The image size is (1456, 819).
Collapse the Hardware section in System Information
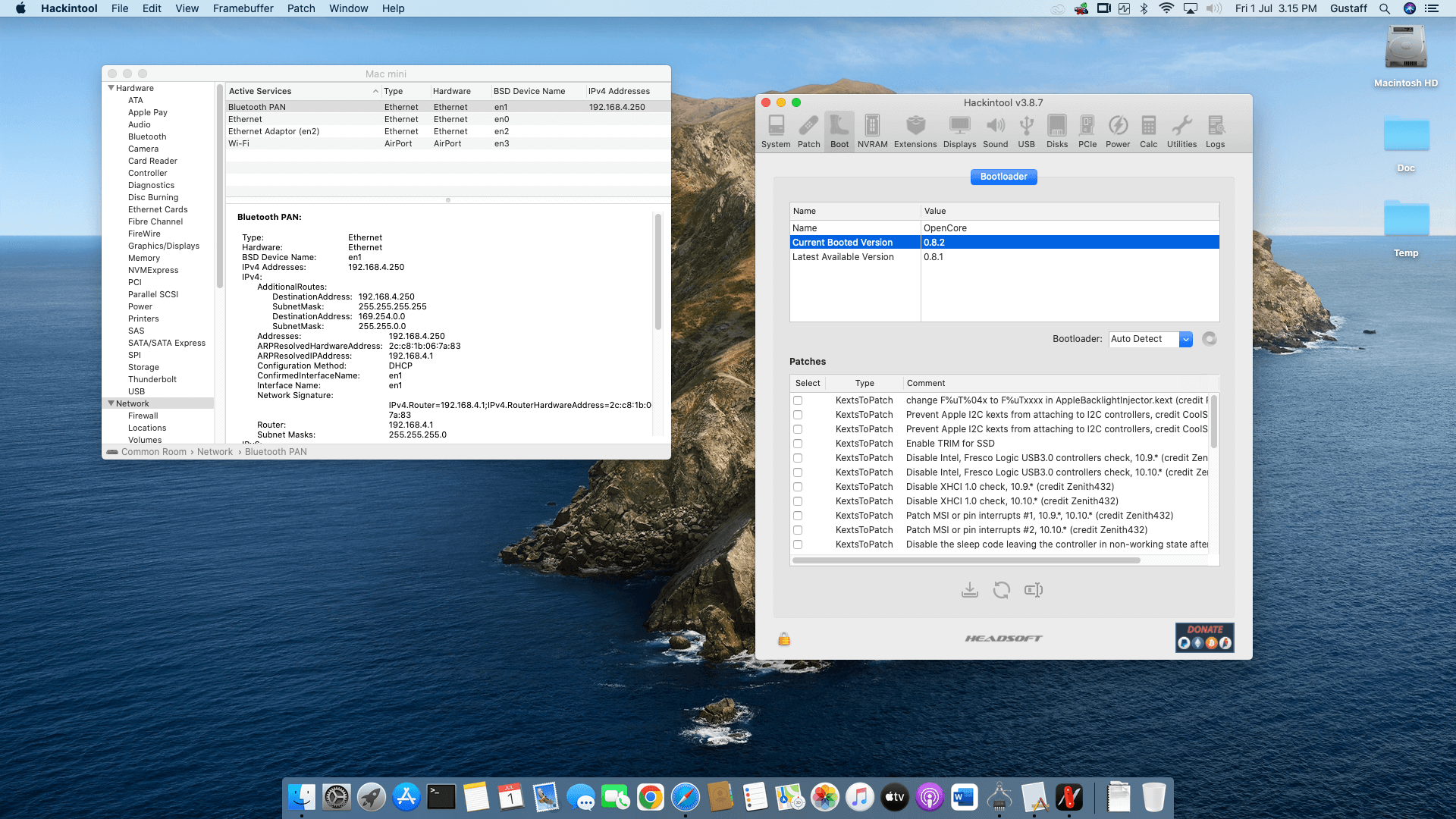tap(111, 88)
